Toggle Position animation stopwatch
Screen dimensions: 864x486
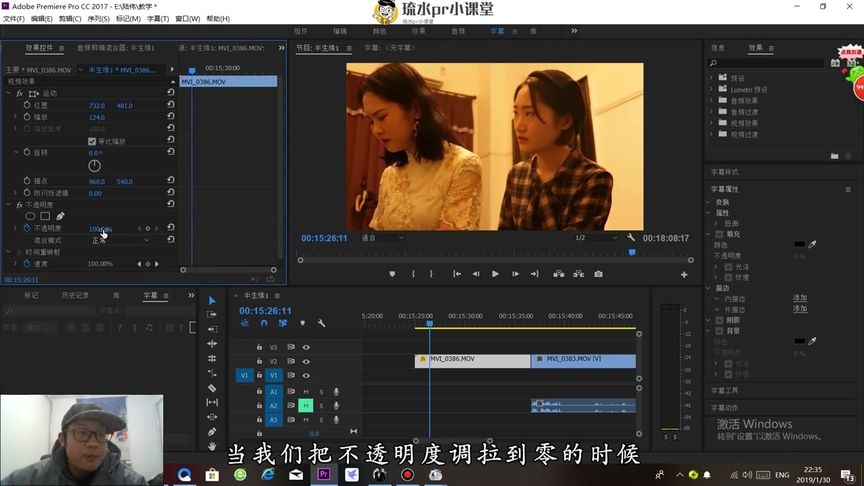(27, 105)
